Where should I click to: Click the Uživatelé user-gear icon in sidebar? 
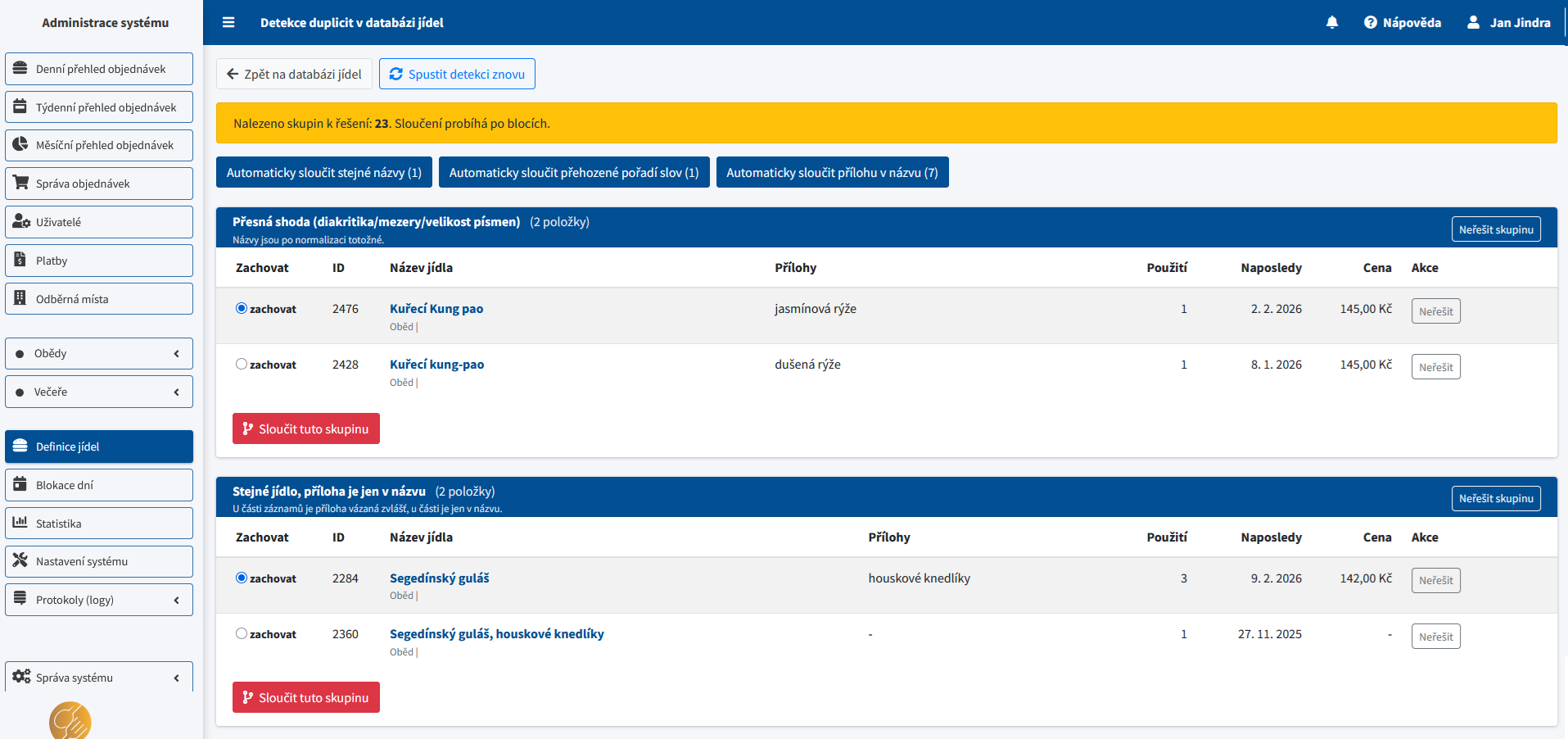tap(20, 221)
